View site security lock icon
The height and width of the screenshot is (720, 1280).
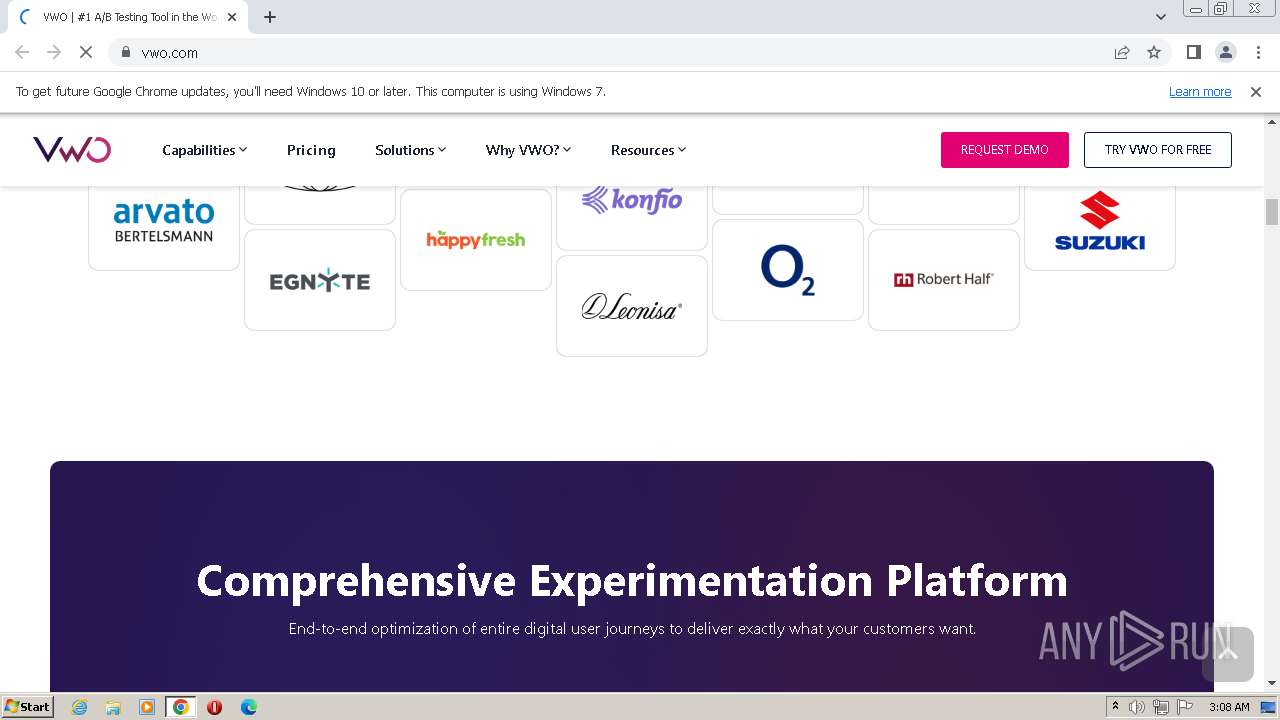[x=126, y=52]
